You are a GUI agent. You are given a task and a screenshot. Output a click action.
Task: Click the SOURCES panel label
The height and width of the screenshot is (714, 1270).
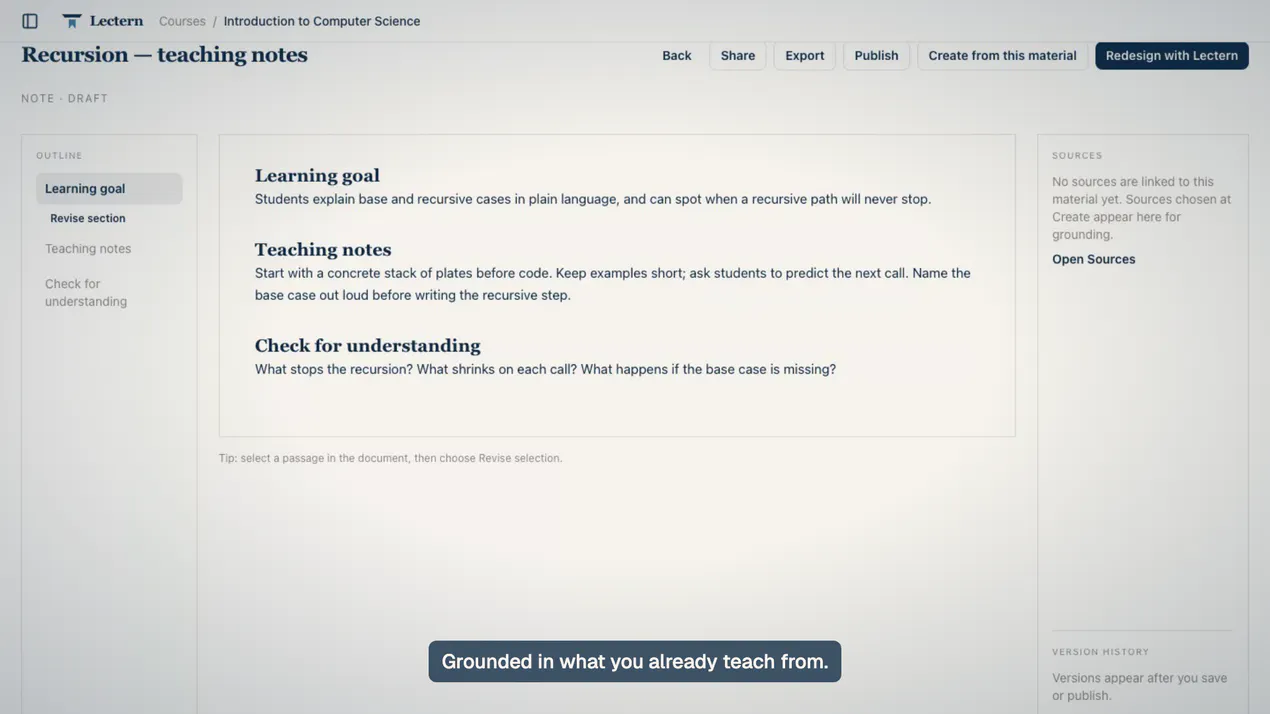(1077, 156)
